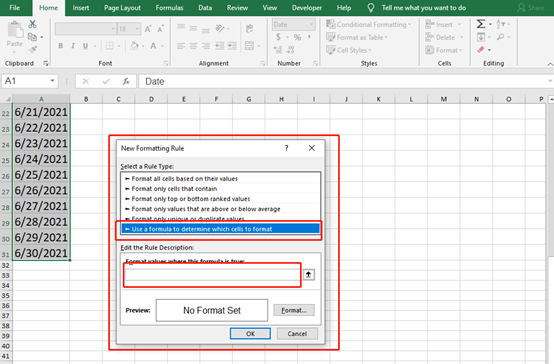Open the File tab
Screen dimensions: 554x364
(x=14, y=8)
